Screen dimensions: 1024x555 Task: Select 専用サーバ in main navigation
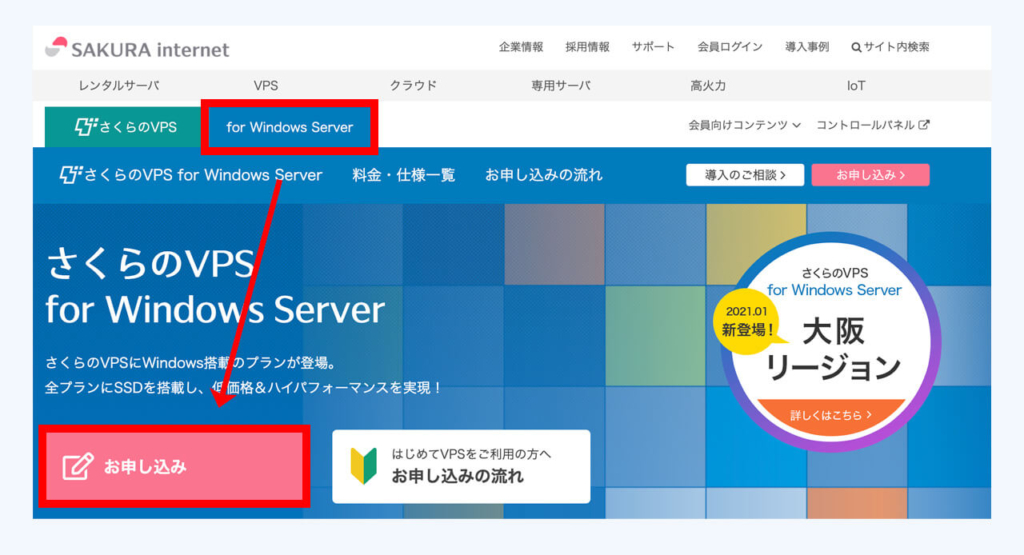[561, 86]
